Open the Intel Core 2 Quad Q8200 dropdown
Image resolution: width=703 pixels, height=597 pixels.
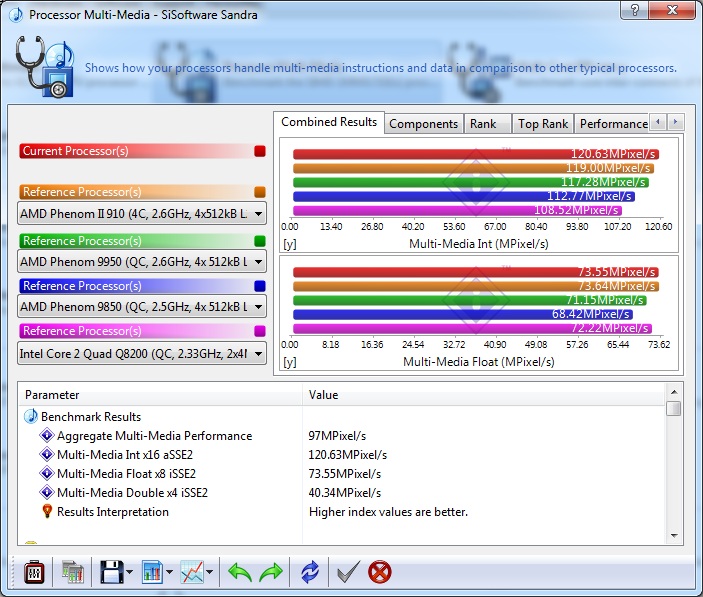[142, 354]
